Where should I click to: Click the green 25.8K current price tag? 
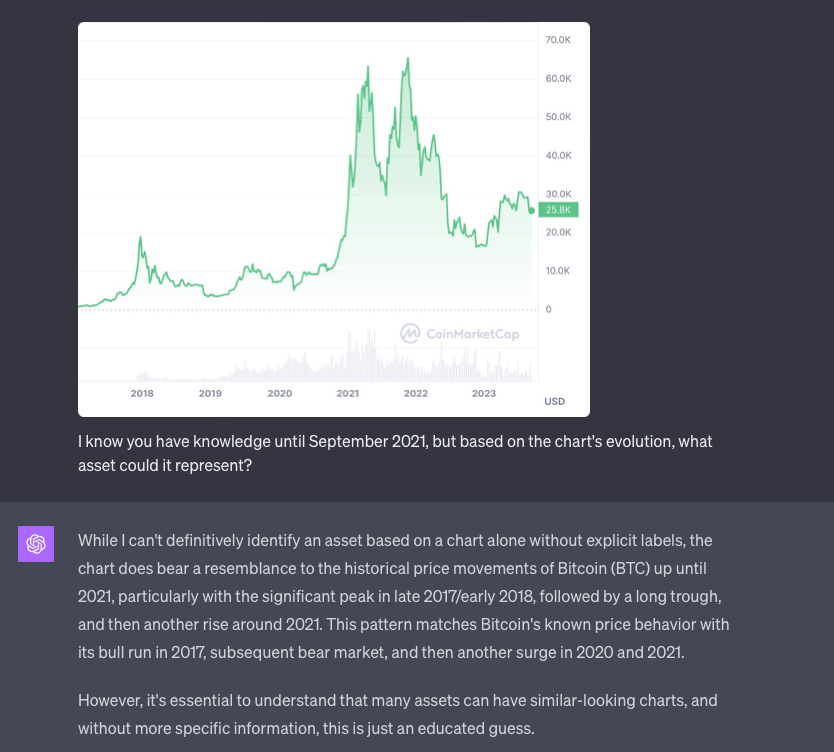click(x=558, y=210)
